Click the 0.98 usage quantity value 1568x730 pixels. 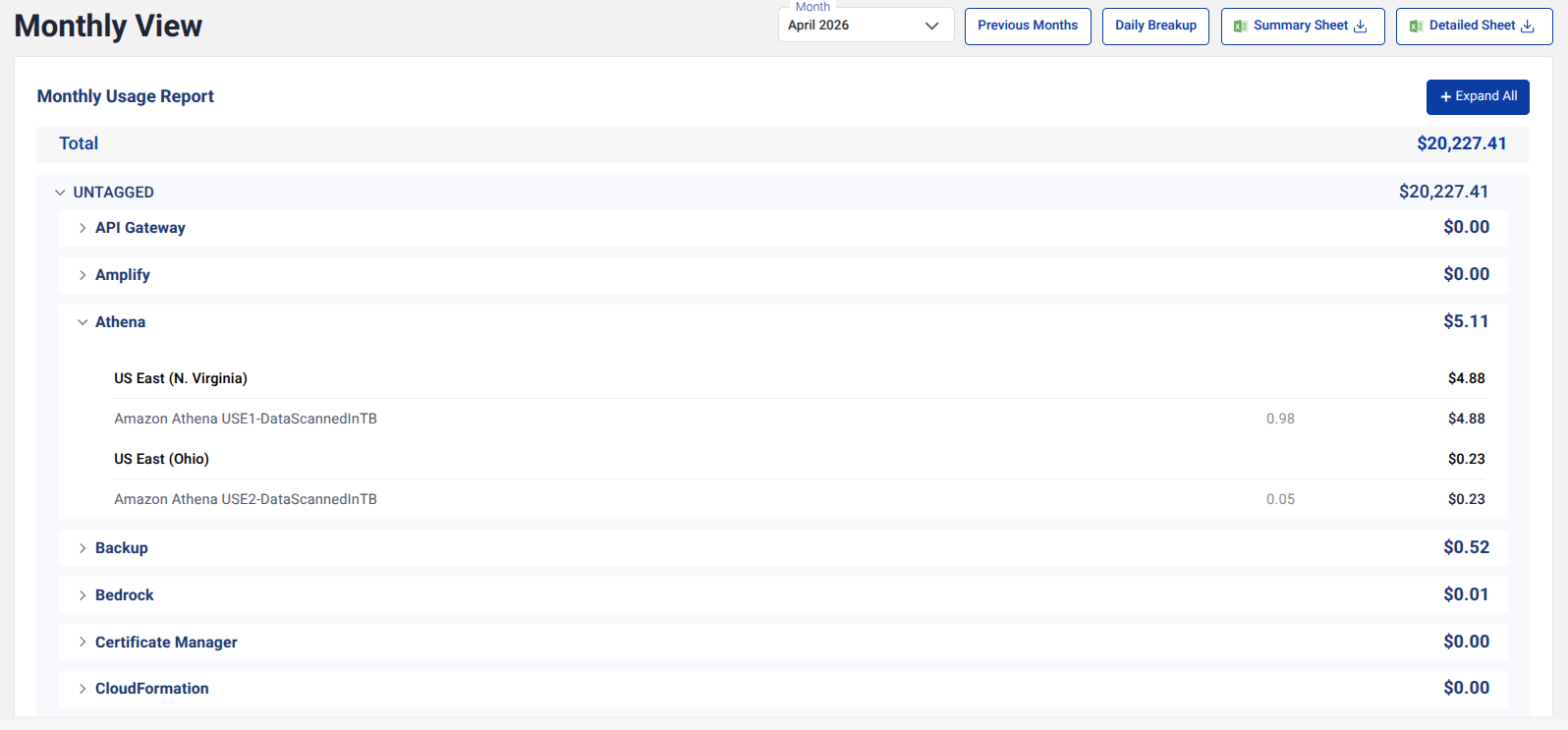pos(1280,419)
